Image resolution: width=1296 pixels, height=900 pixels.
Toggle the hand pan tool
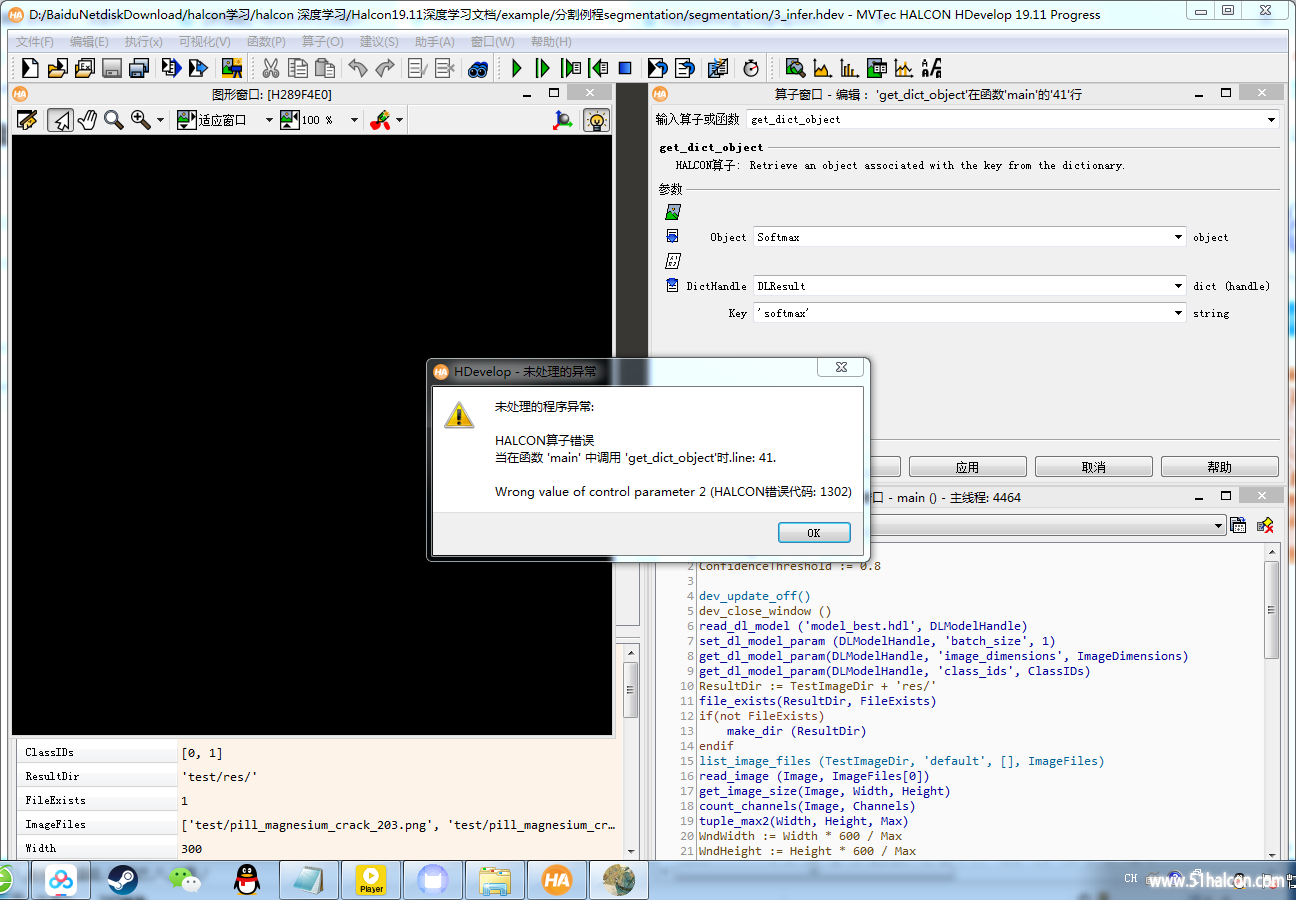tap(88, 120)
